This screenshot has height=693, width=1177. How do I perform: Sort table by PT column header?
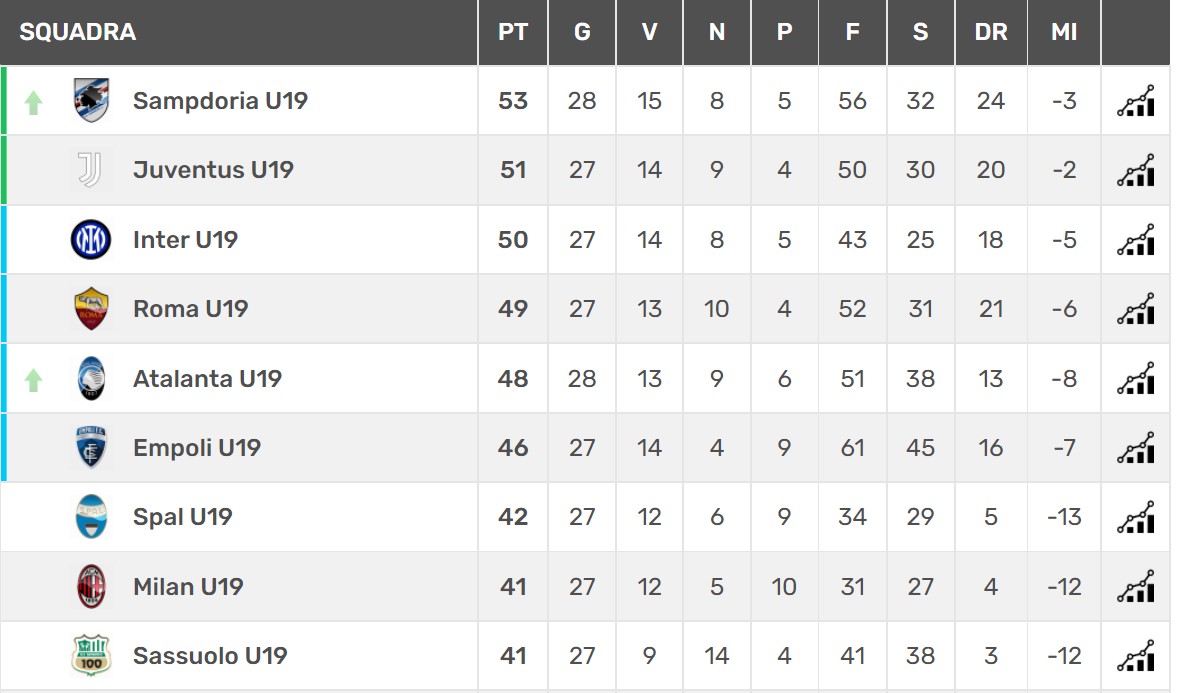point(513,32)
